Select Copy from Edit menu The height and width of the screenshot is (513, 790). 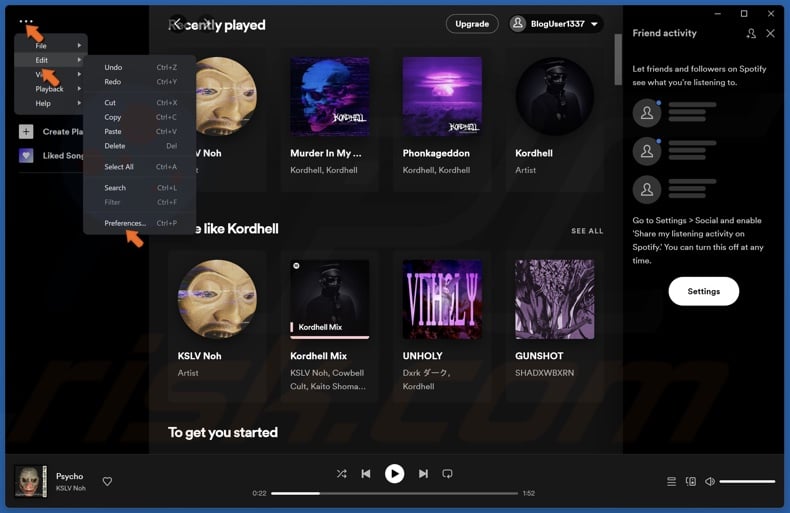tap(140, 117)
